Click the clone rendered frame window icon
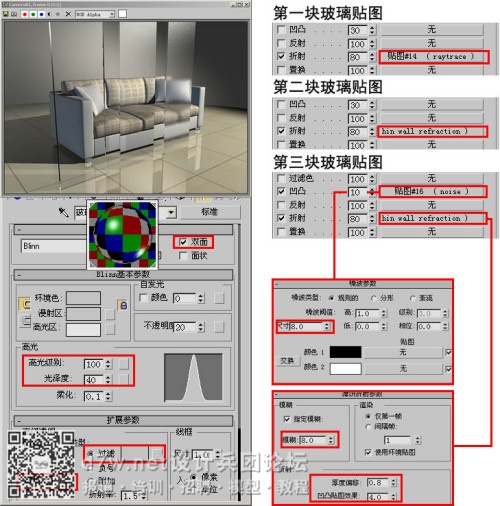 click(14, 14)
